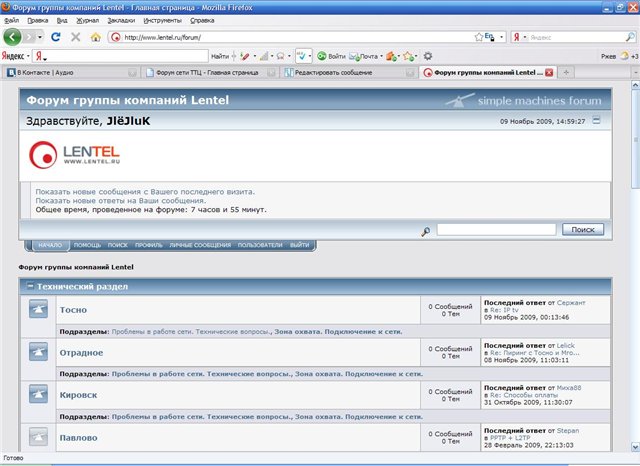
Task: Go to the Home page icon
Action: click(x=96, y=37)
